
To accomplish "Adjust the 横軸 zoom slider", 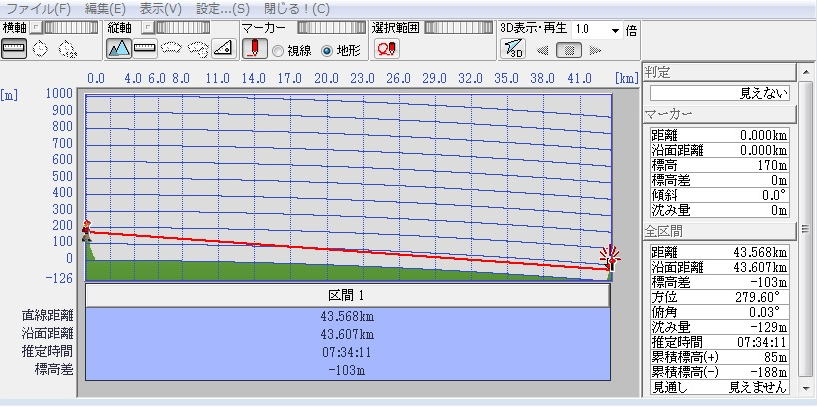I will (x=70, y=27).
